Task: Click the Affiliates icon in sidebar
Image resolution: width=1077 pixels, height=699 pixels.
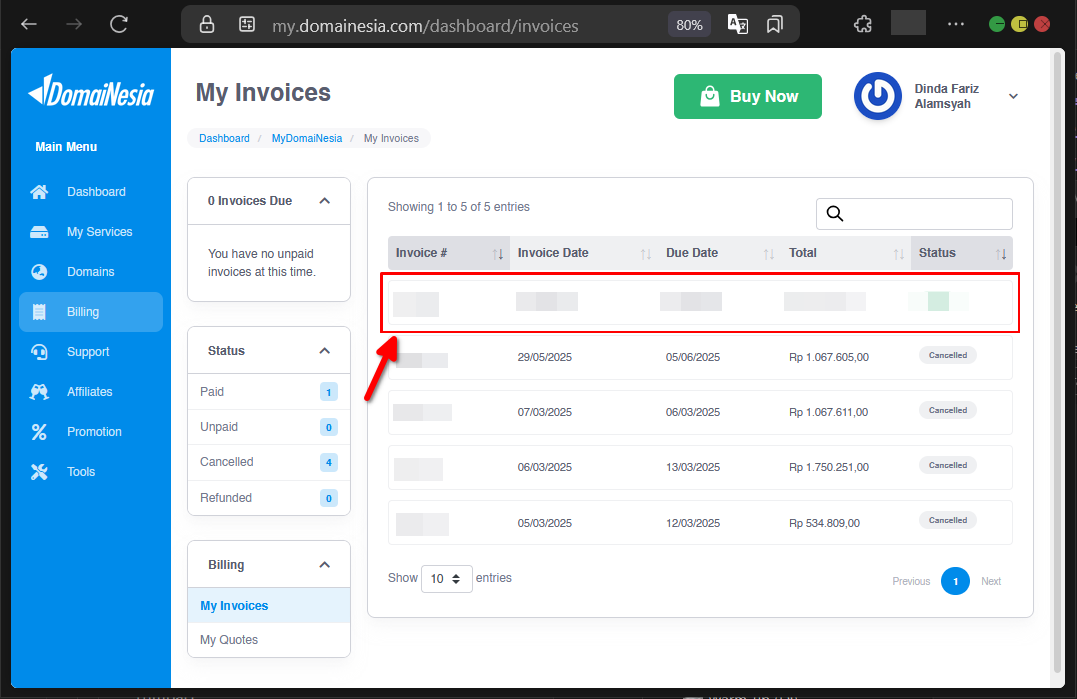Action: (x=39, y=392)
